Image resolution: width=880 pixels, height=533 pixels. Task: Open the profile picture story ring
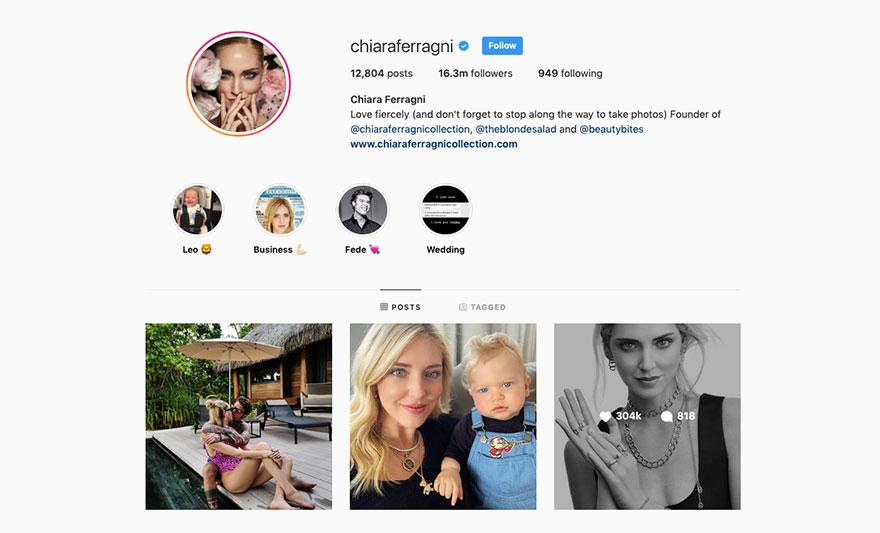pos(239,84)
